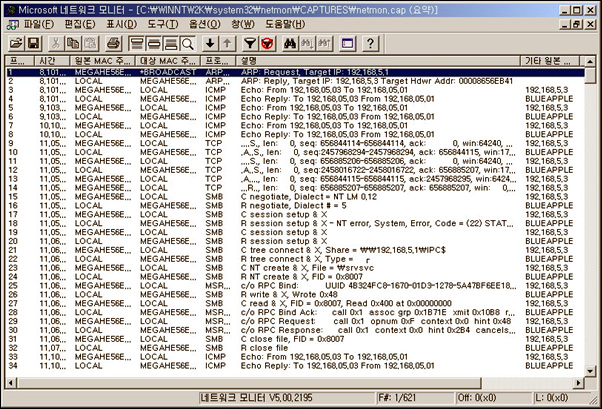Click the Paste (clipboard) toolbar icon
602x409 pixels.
click(x=90, y=43)
